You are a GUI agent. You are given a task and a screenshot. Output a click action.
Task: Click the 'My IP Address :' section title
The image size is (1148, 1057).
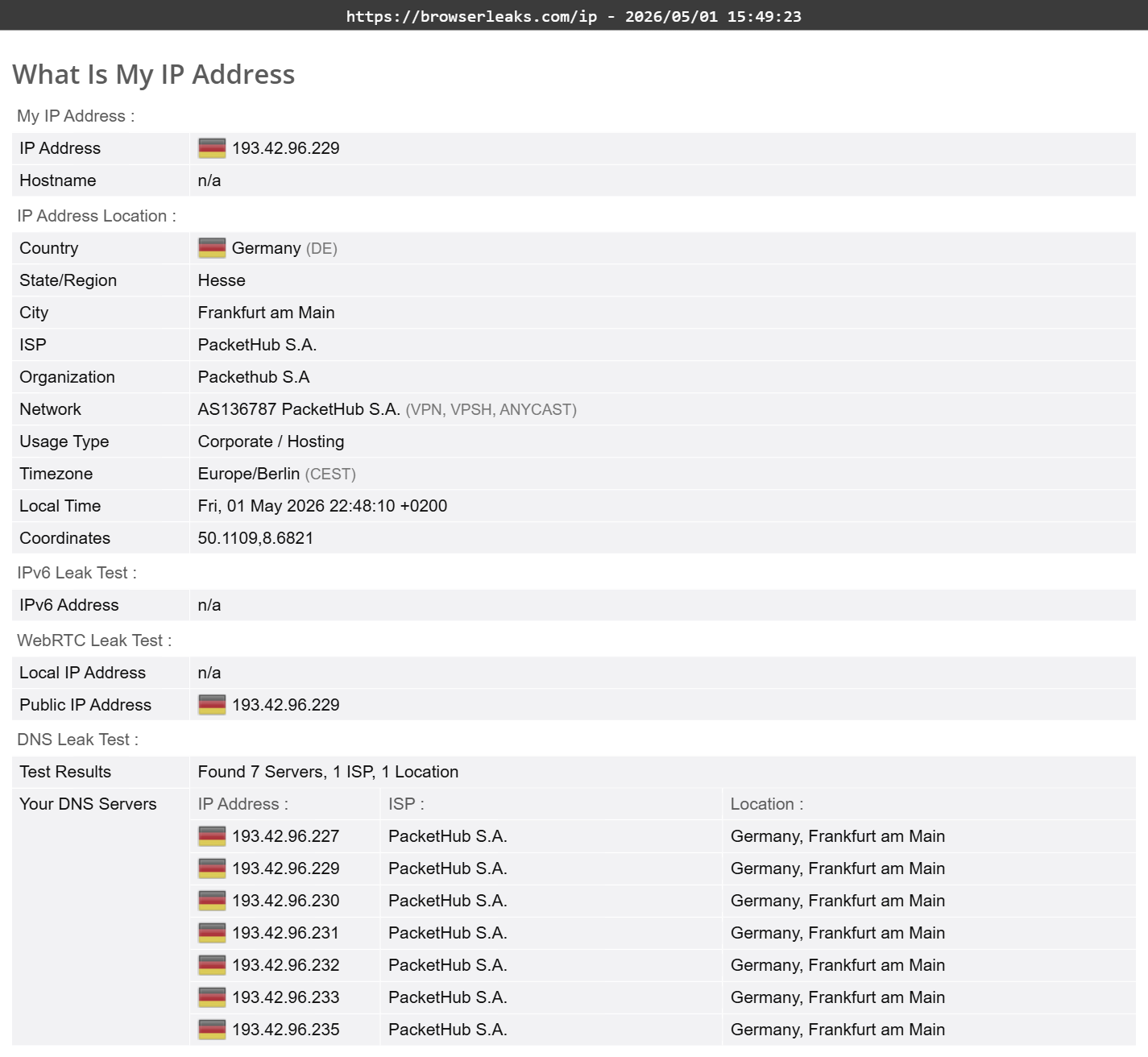coord(76,116)
